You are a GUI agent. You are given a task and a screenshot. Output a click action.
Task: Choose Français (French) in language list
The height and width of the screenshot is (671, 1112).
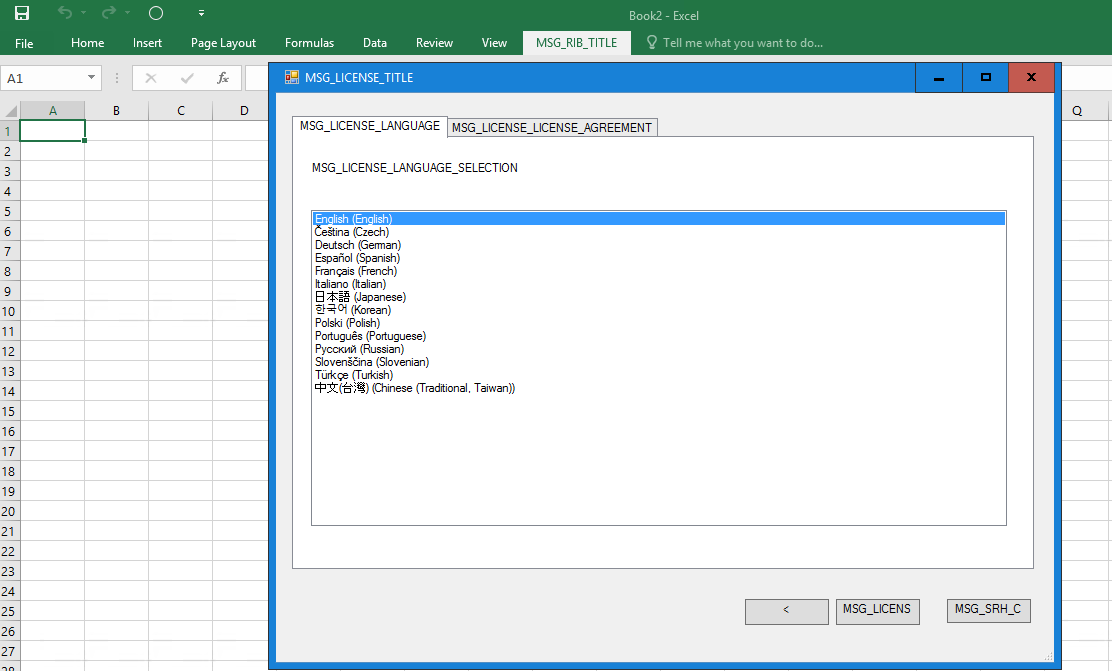(x=659, y=271)
